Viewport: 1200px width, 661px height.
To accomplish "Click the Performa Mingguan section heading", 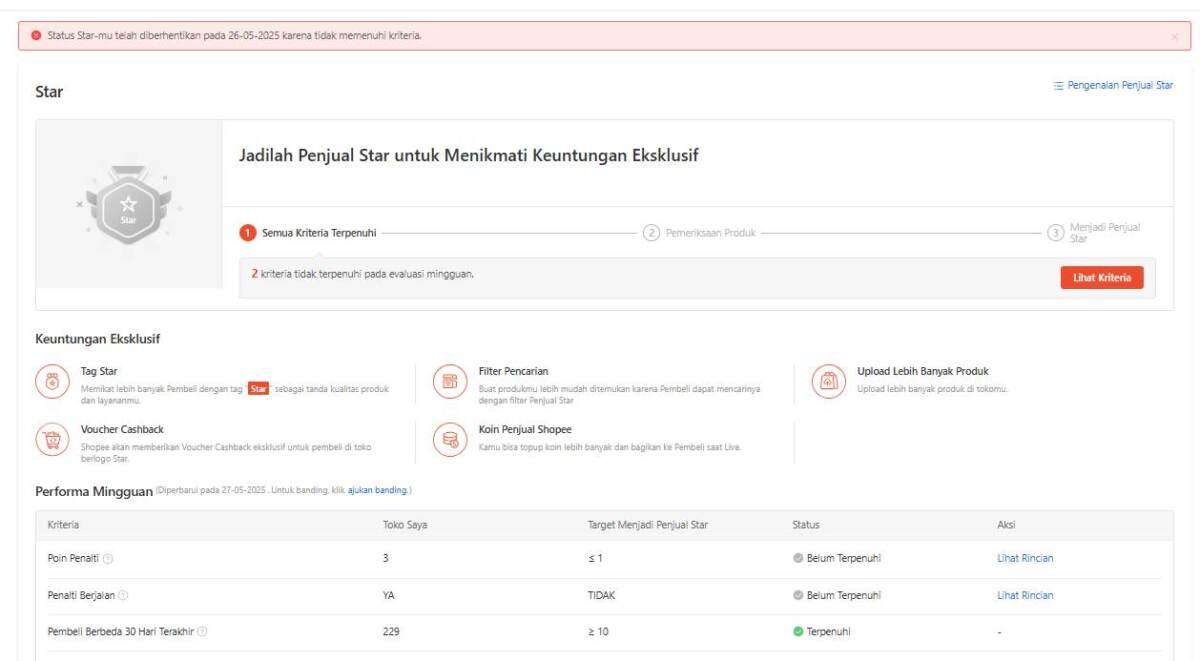I will pyautogui.click(x=92, y=490).
